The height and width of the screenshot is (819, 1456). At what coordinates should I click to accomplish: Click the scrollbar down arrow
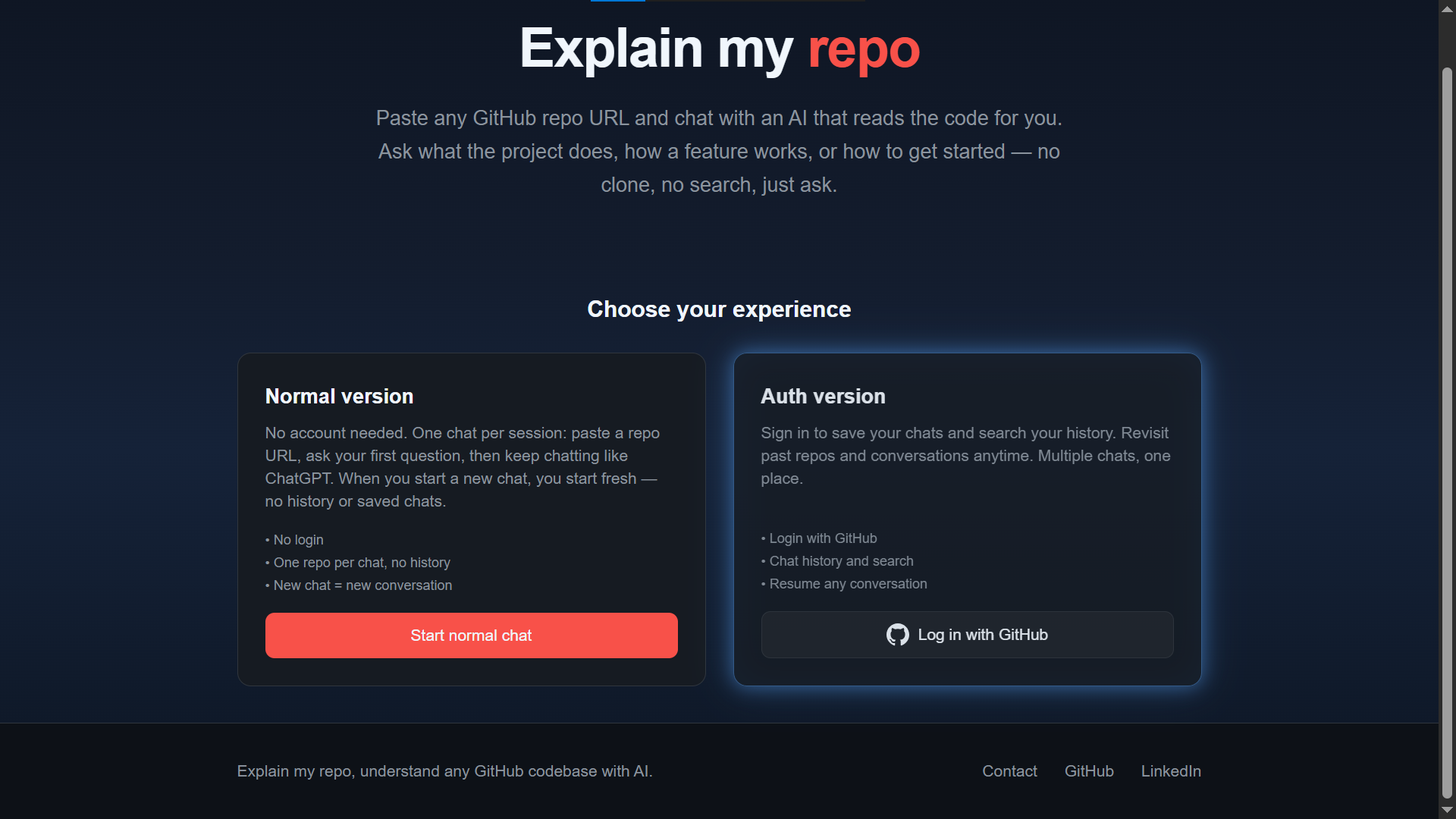(1447, 810)
